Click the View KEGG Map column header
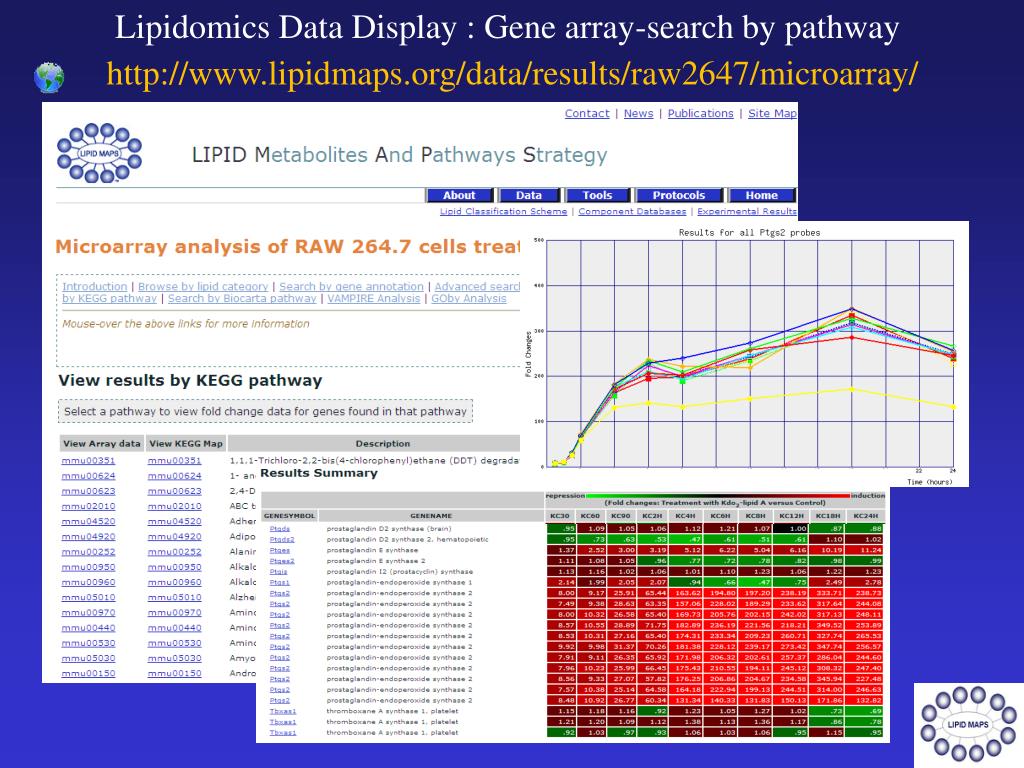 point(186,443)
